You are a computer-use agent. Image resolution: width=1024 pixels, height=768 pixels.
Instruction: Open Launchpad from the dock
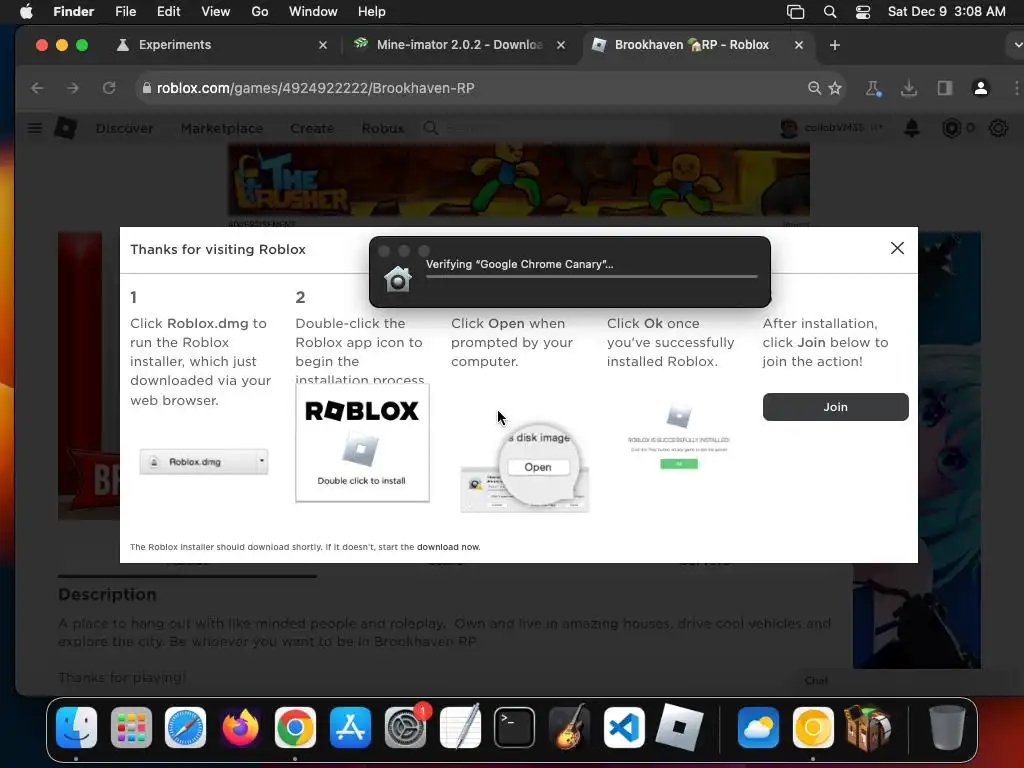point(131,727)
